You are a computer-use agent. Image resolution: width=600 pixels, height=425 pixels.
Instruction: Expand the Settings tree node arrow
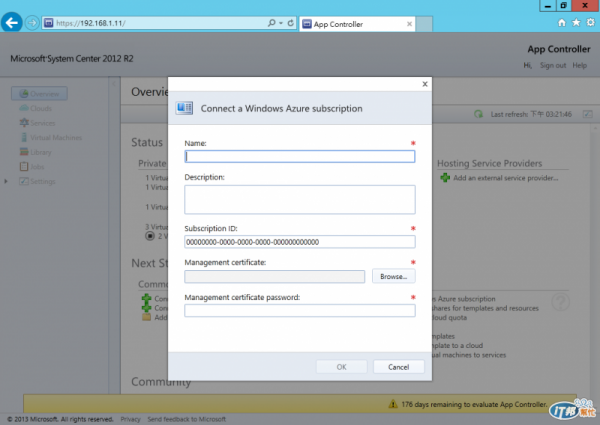(6, 181)
